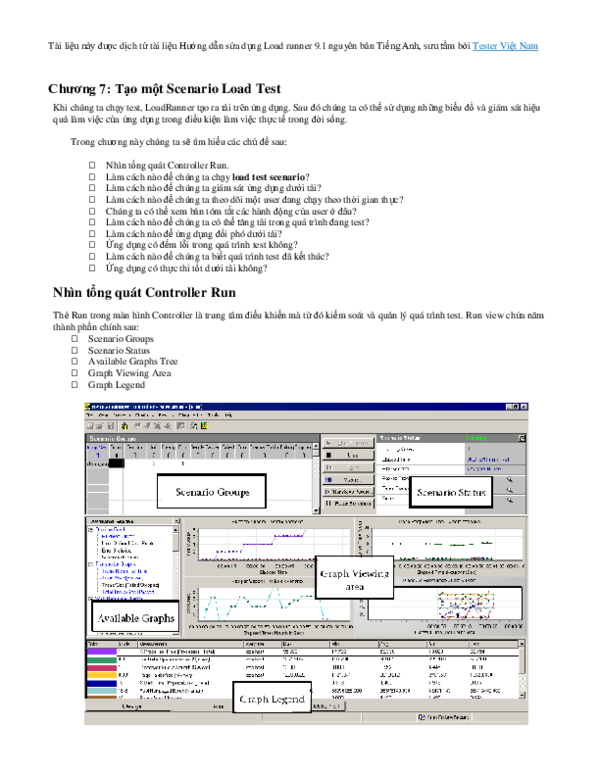The width and height of the screenshot is (600, 776).
Task: Select the Running Vusers graph with purple line
Action: click(x=267, y=547)
